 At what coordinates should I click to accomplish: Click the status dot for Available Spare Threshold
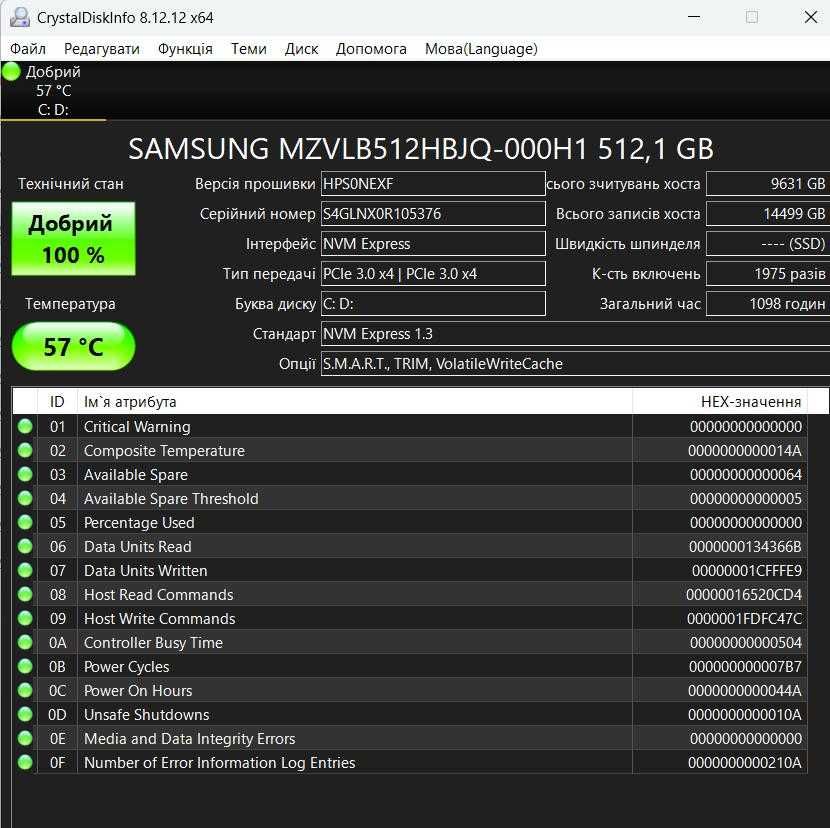[25, 498]
